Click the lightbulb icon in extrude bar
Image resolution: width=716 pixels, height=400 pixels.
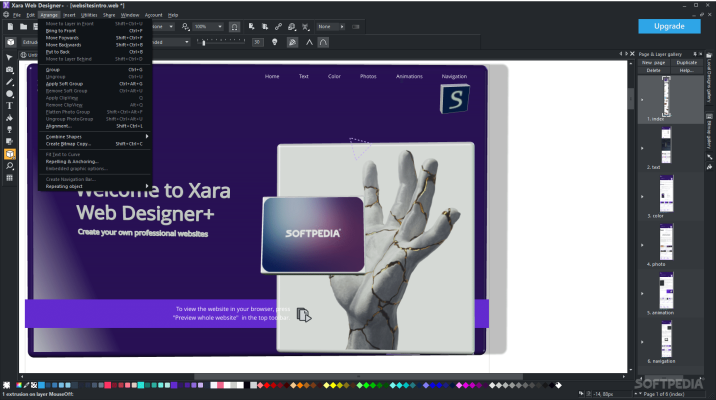274,42
